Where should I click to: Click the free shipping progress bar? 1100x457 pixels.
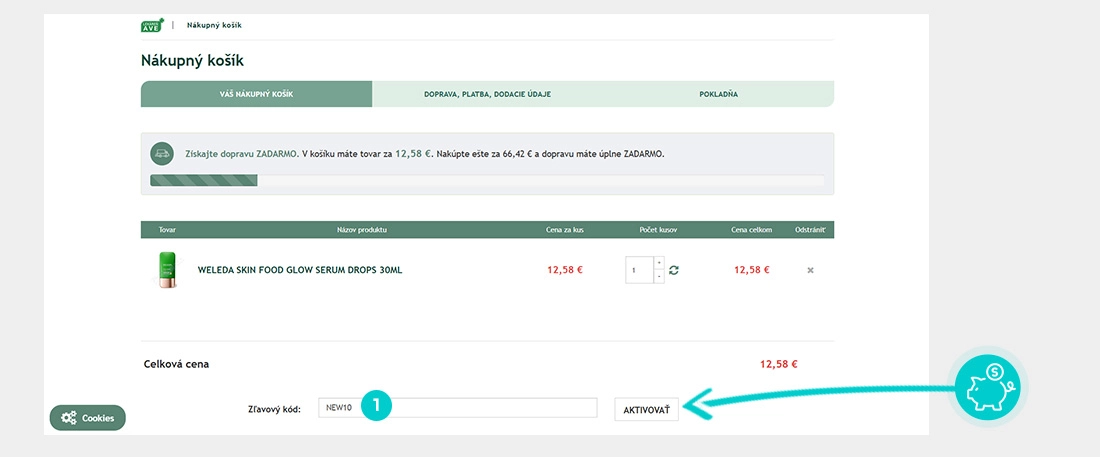point(487,180)
